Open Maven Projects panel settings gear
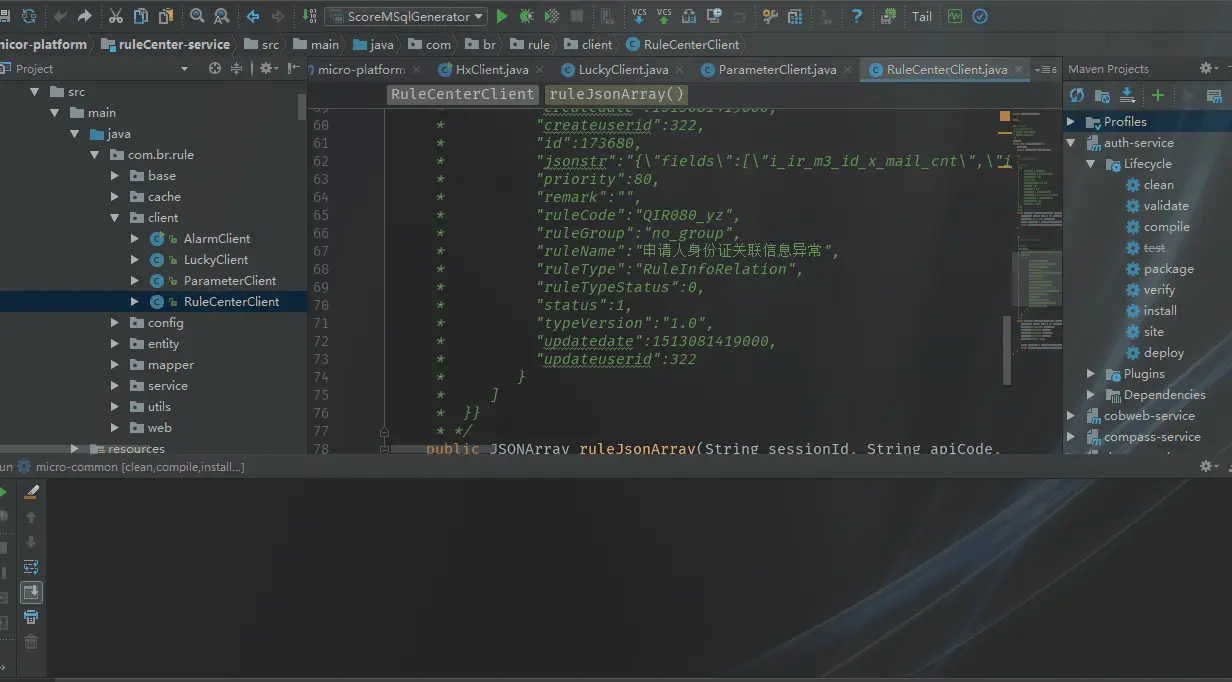The width and height of the screenshot is (1232, 682). pyautogui.click(x=1208, y=68)
